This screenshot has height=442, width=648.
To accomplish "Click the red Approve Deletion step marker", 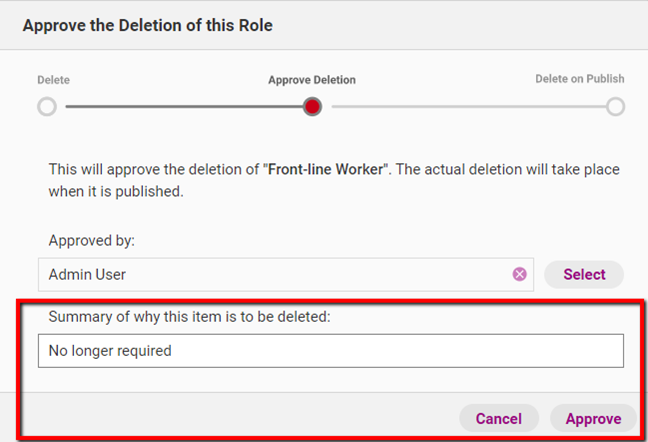I will coord(312,107).
